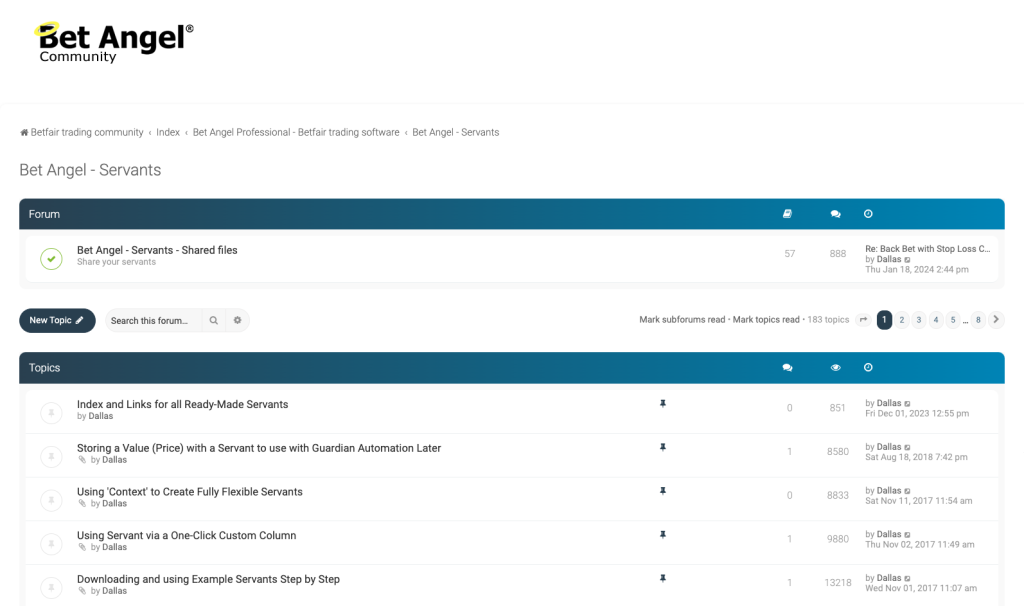This screenshot has width=1024, height=606.
Task: Open Bet Angel Professional breadcrumb link
Action: pyautogui.click(x=296, y=132)
